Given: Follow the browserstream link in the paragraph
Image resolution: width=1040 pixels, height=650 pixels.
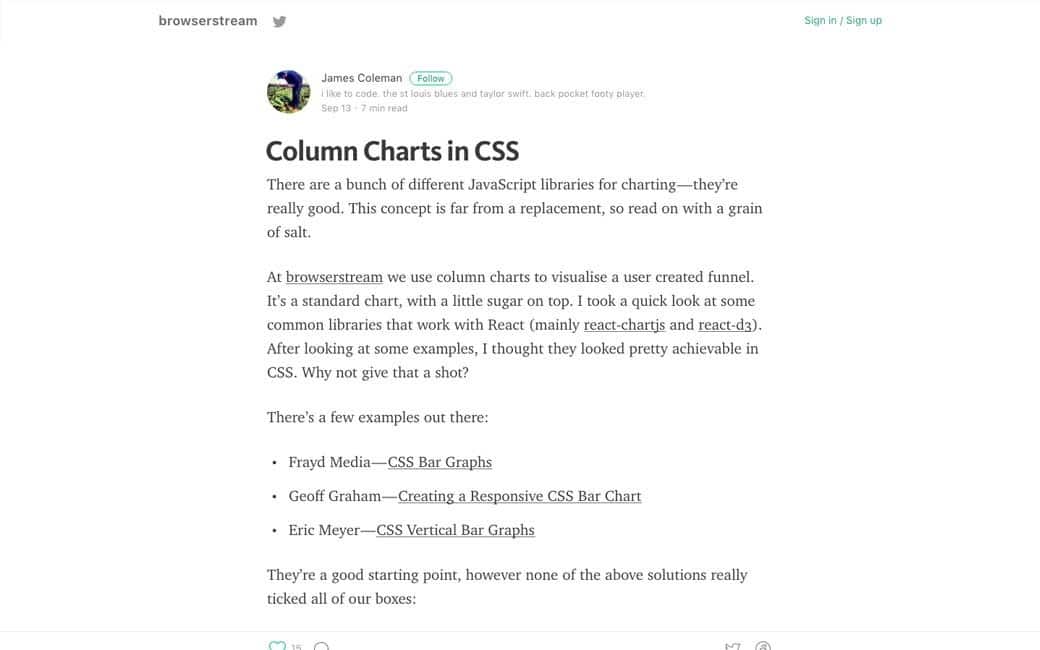Looking at the screenshot, I should pyautogui.click(x=334, y=277).
